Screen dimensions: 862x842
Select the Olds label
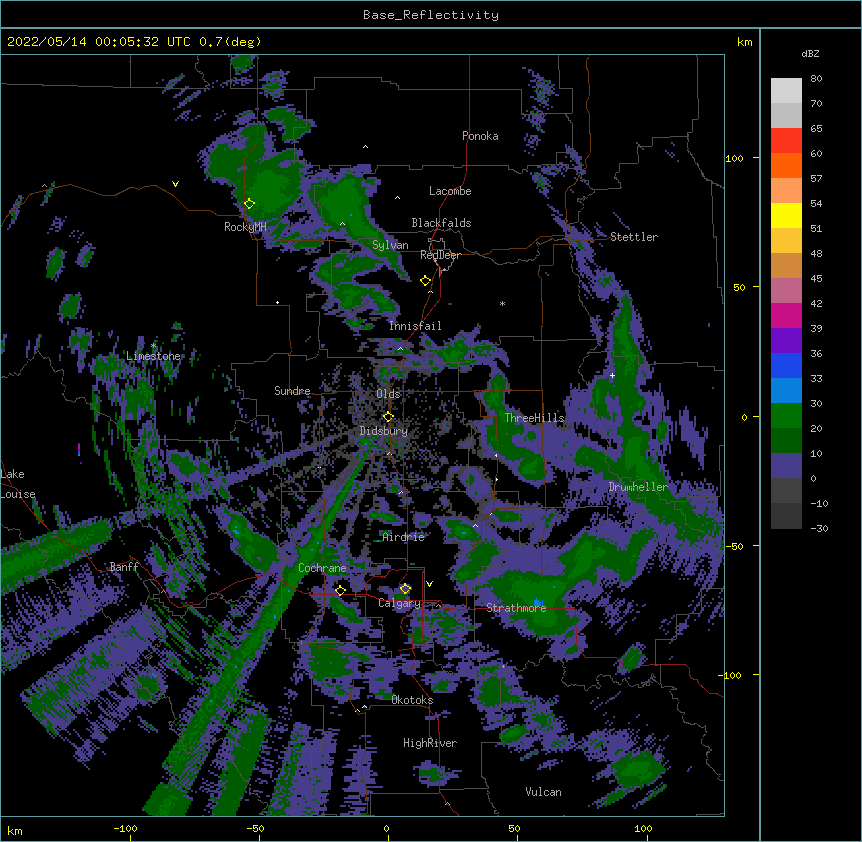[x=388, y=394]
